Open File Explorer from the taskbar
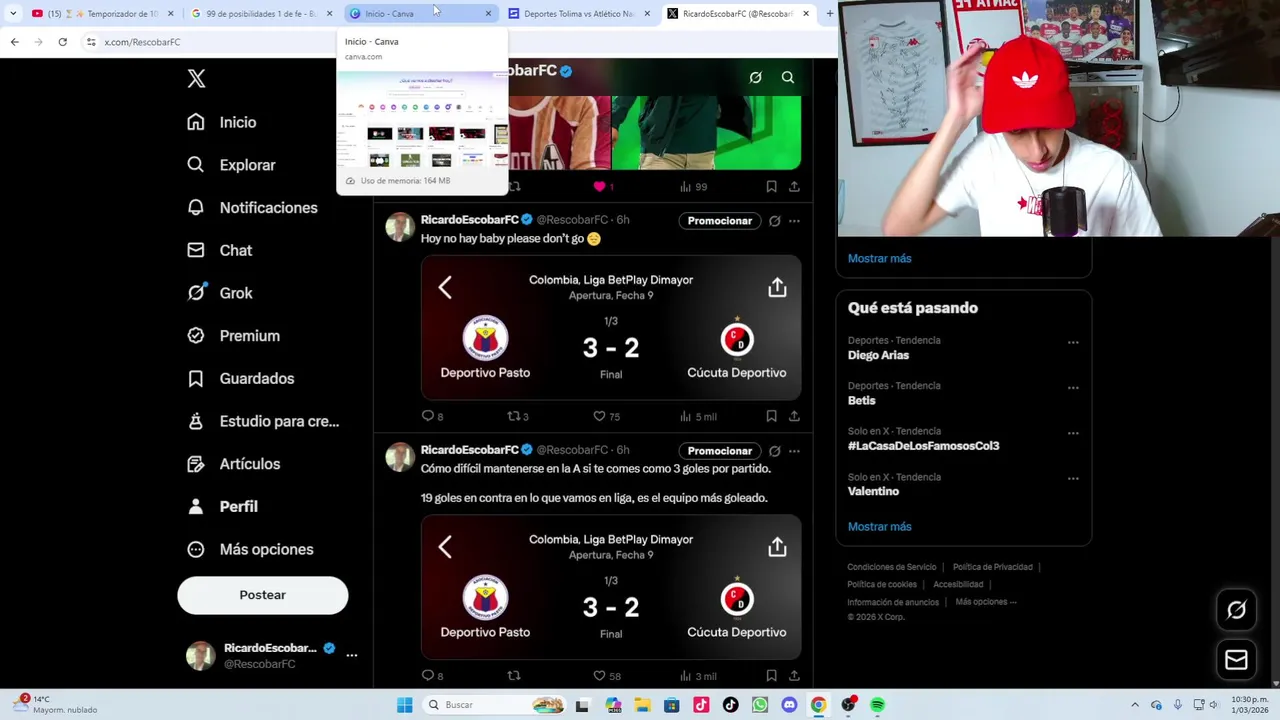This screenshot has width=1280, height=720. (x=642, y=705)
